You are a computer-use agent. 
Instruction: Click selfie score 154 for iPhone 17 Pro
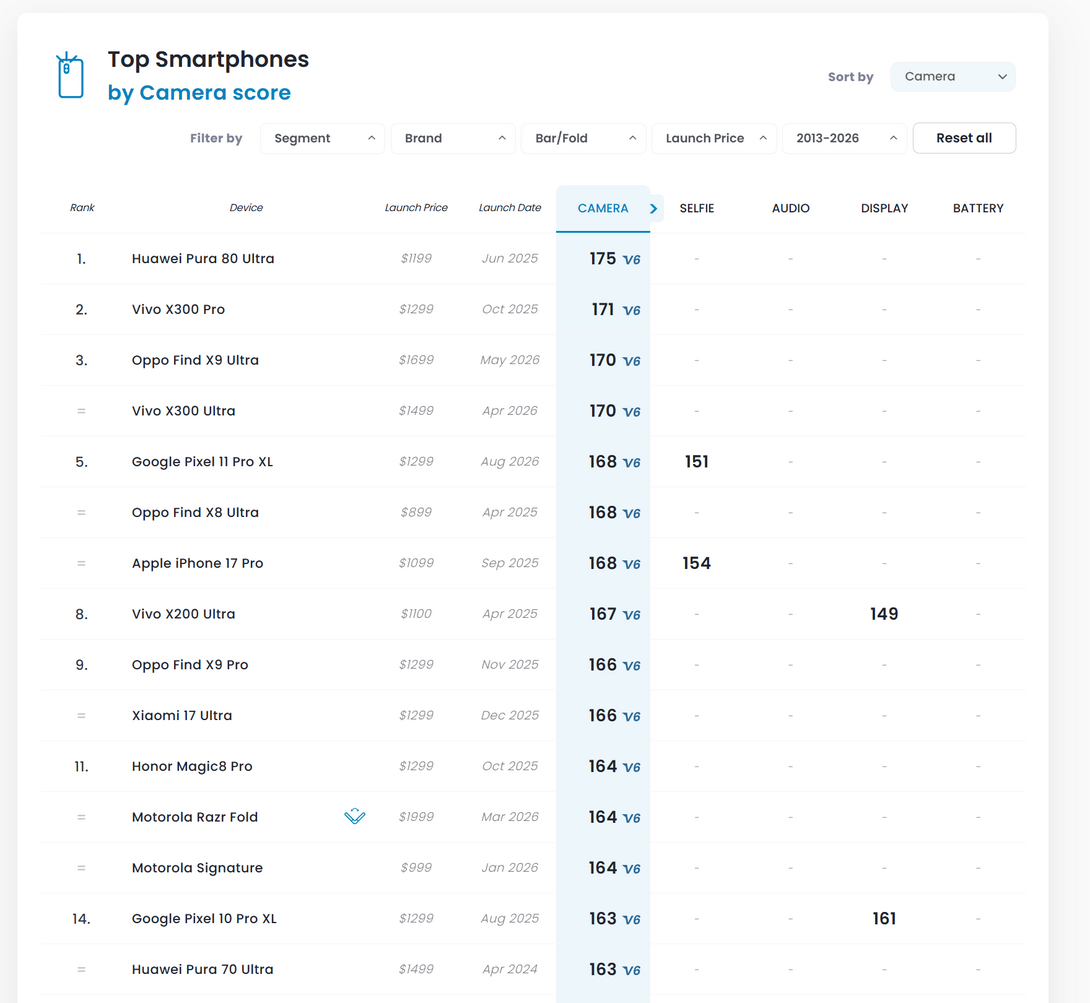697,563
